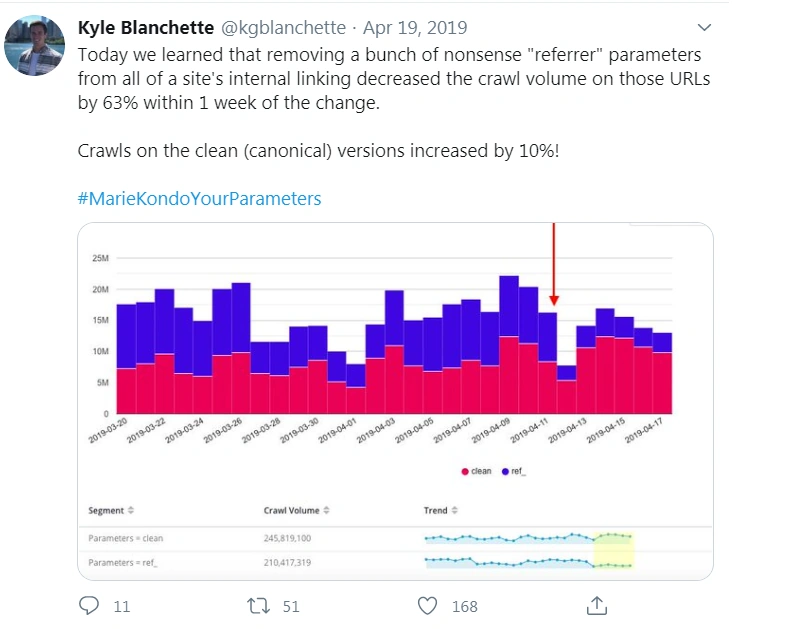The height and width of the screenshot is (629, 786).
Task: Click the reply speech bubble icon
Action: click(89, 605)
